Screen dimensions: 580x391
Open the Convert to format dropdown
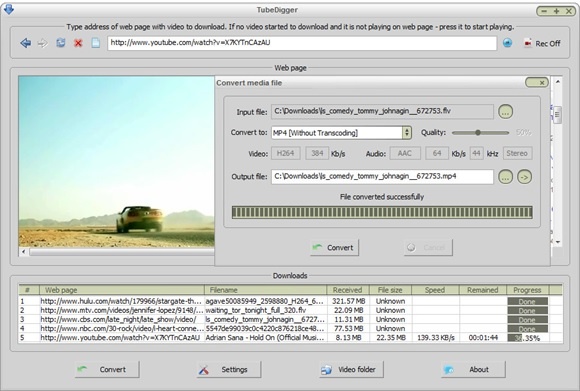407,132
